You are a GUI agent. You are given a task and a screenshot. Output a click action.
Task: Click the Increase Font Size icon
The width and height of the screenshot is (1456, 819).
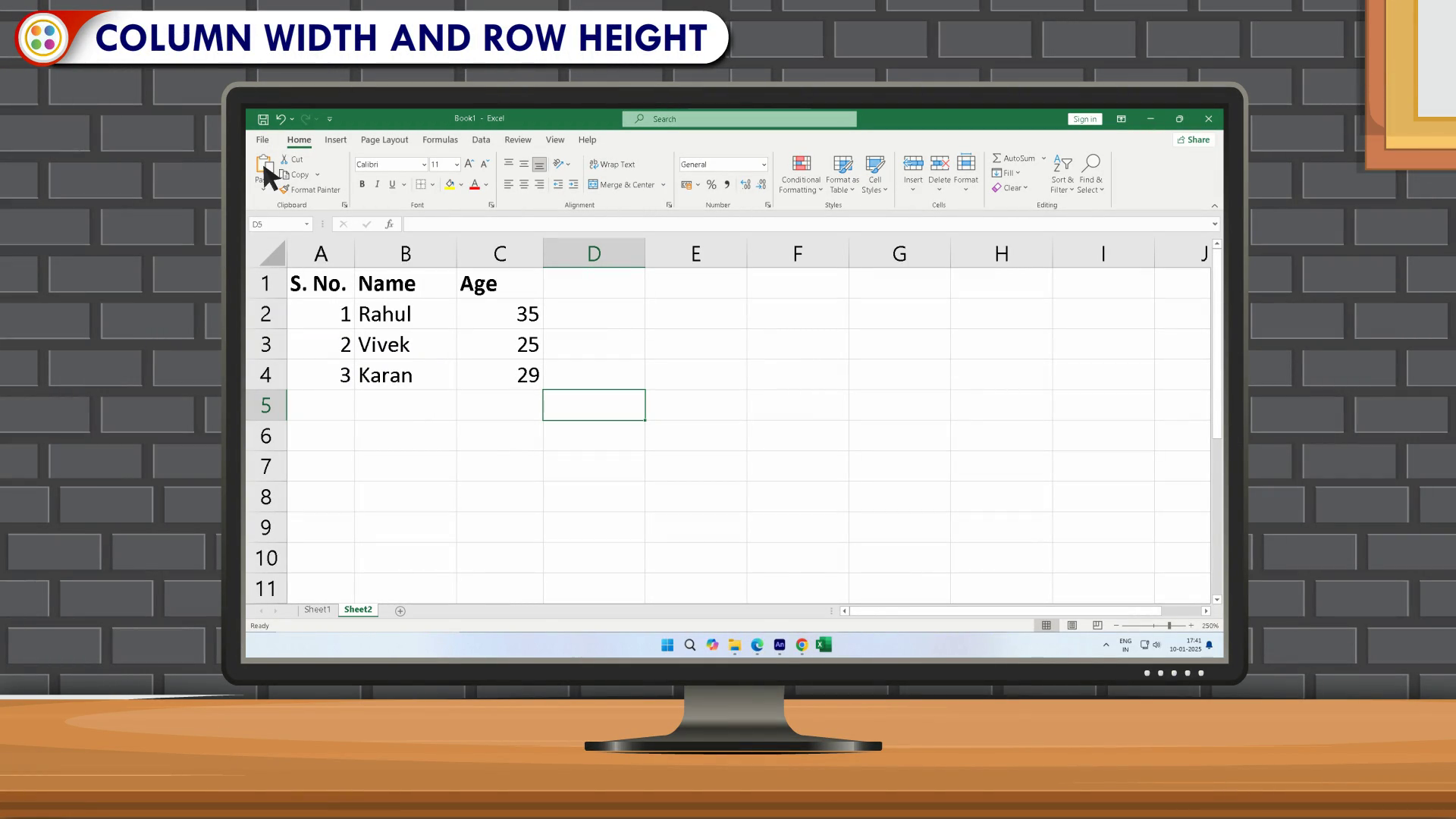469,164
